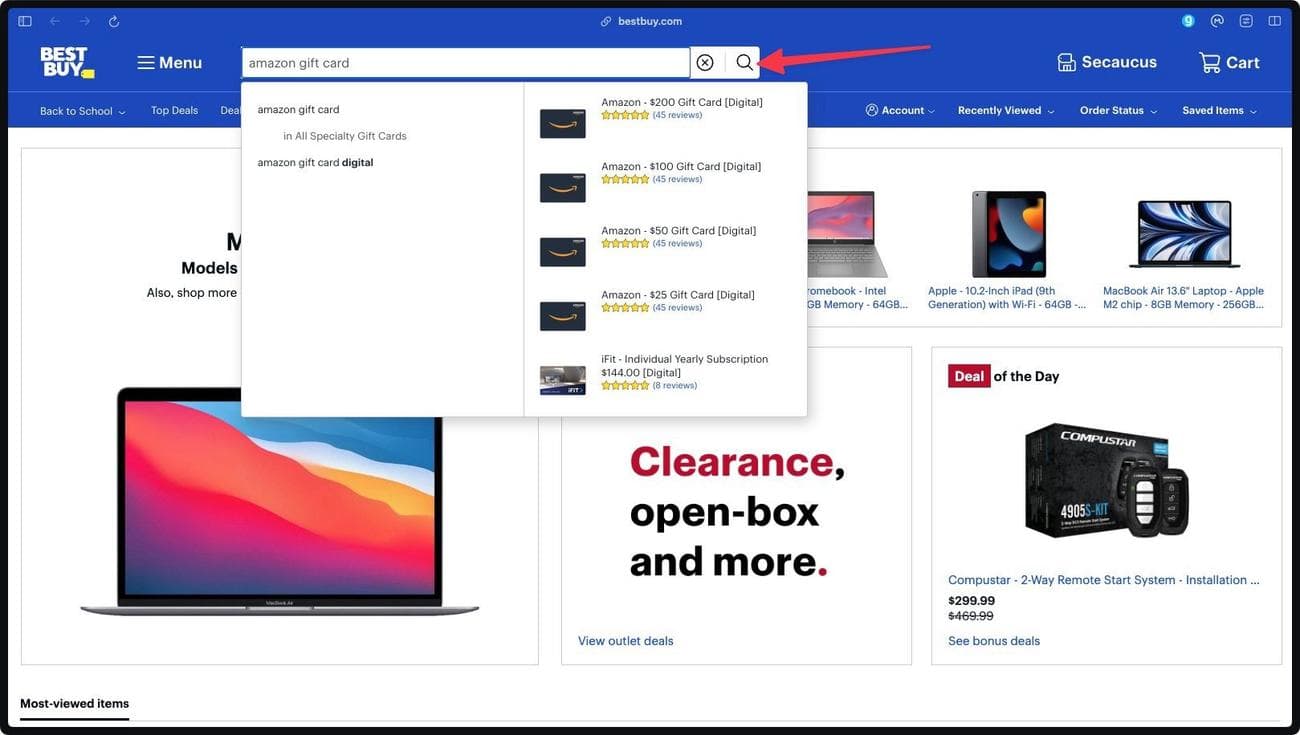Reload the page with the refresh icon
This screenshot has width=1300, height=735.
[111, 20]
